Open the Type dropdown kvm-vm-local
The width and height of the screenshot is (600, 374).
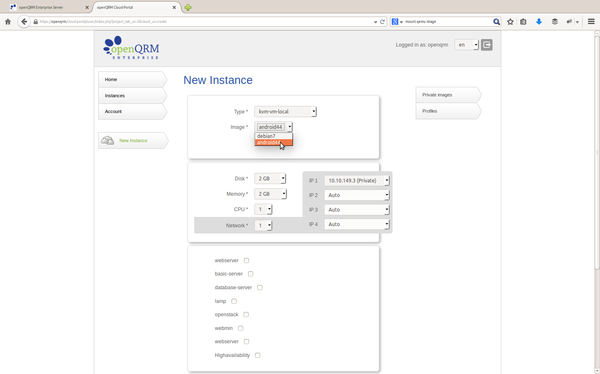click(285, 111)
